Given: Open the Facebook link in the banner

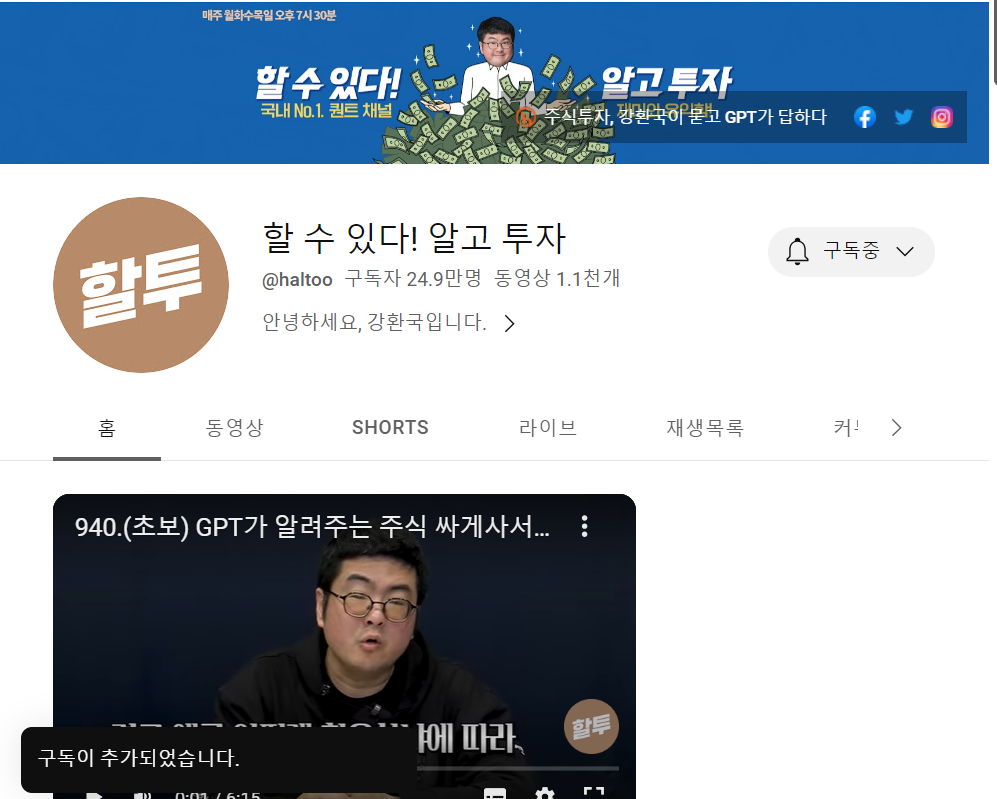Looking at the screenshot, I should (864, 117).
